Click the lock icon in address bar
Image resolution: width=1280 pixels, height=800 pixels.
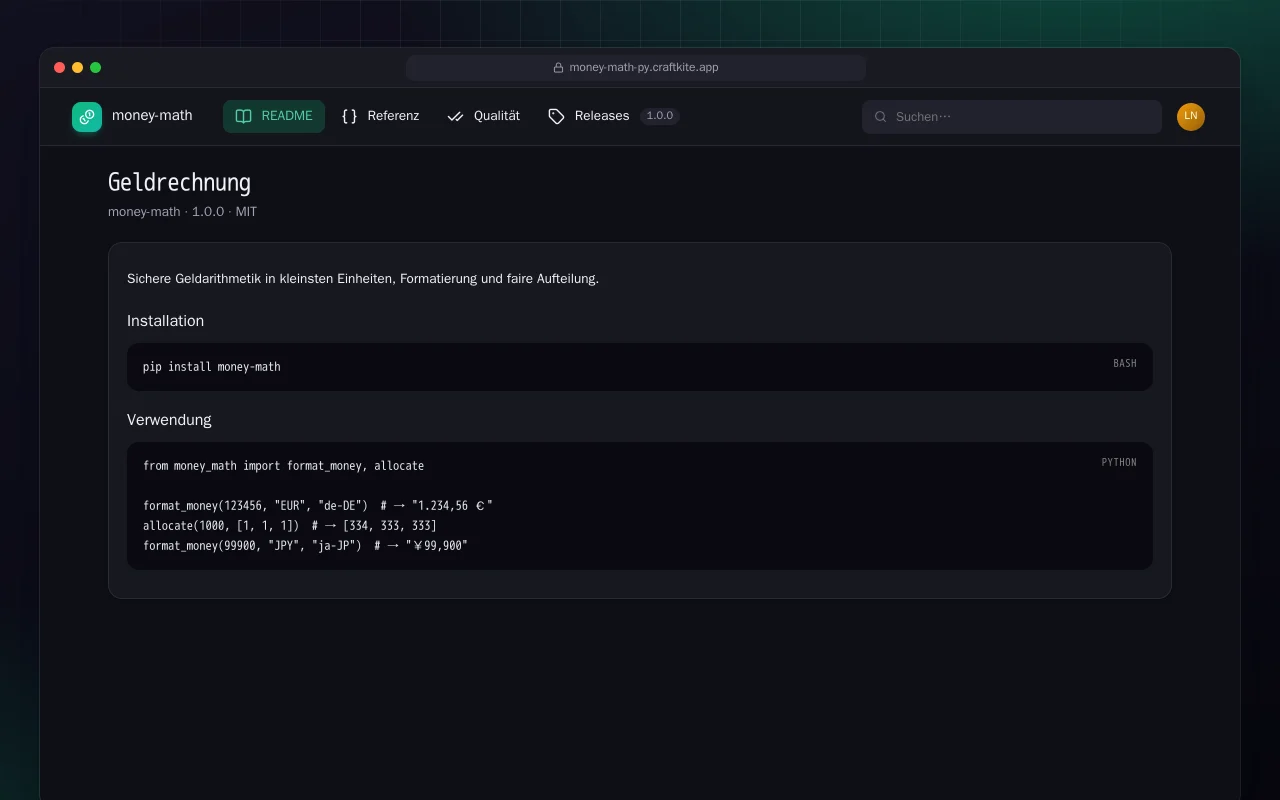click(x=559, y=68)
